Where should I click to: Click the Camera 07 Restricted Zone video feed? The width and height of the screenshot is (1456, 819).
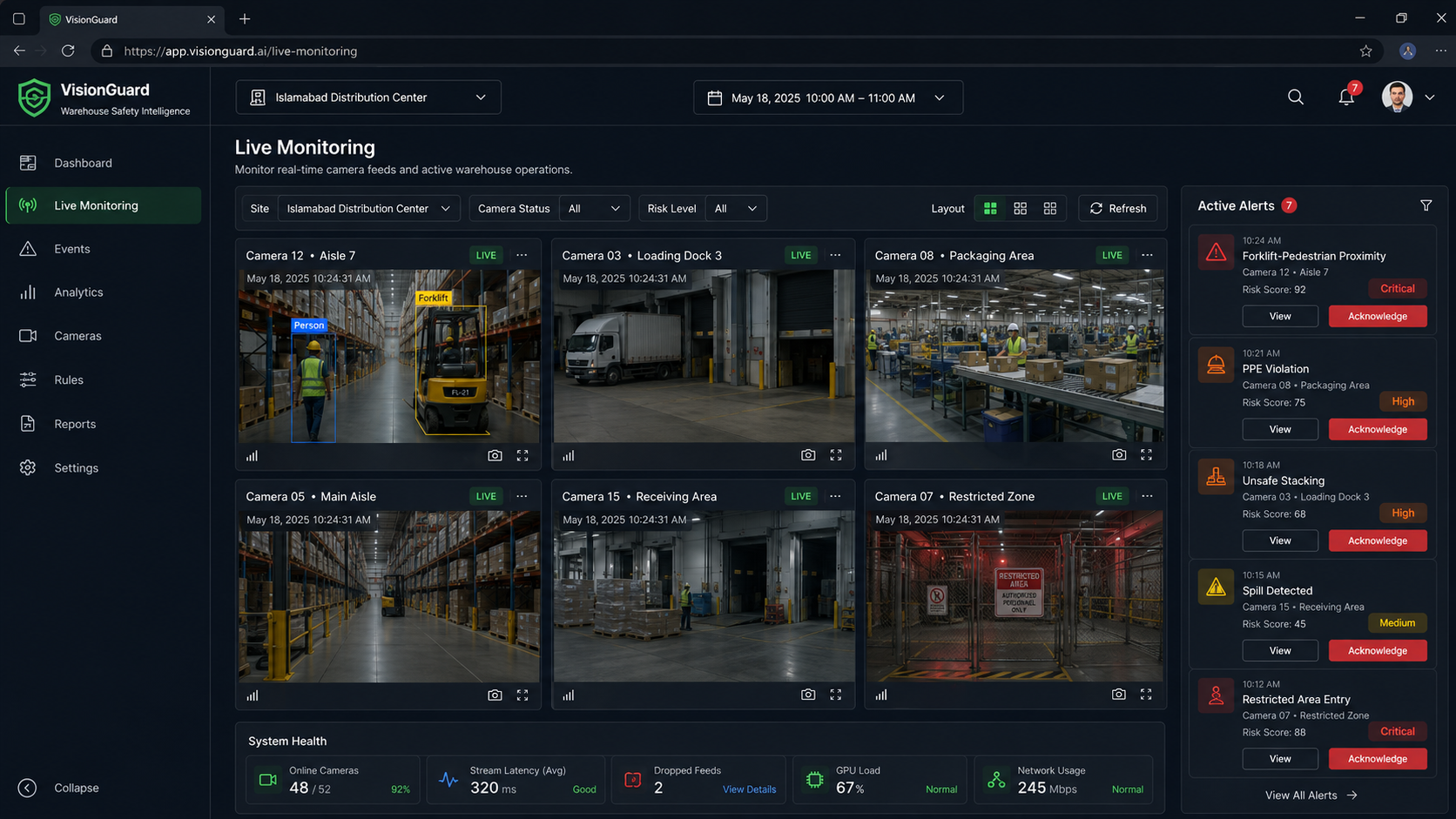[x=1014, y=596]
